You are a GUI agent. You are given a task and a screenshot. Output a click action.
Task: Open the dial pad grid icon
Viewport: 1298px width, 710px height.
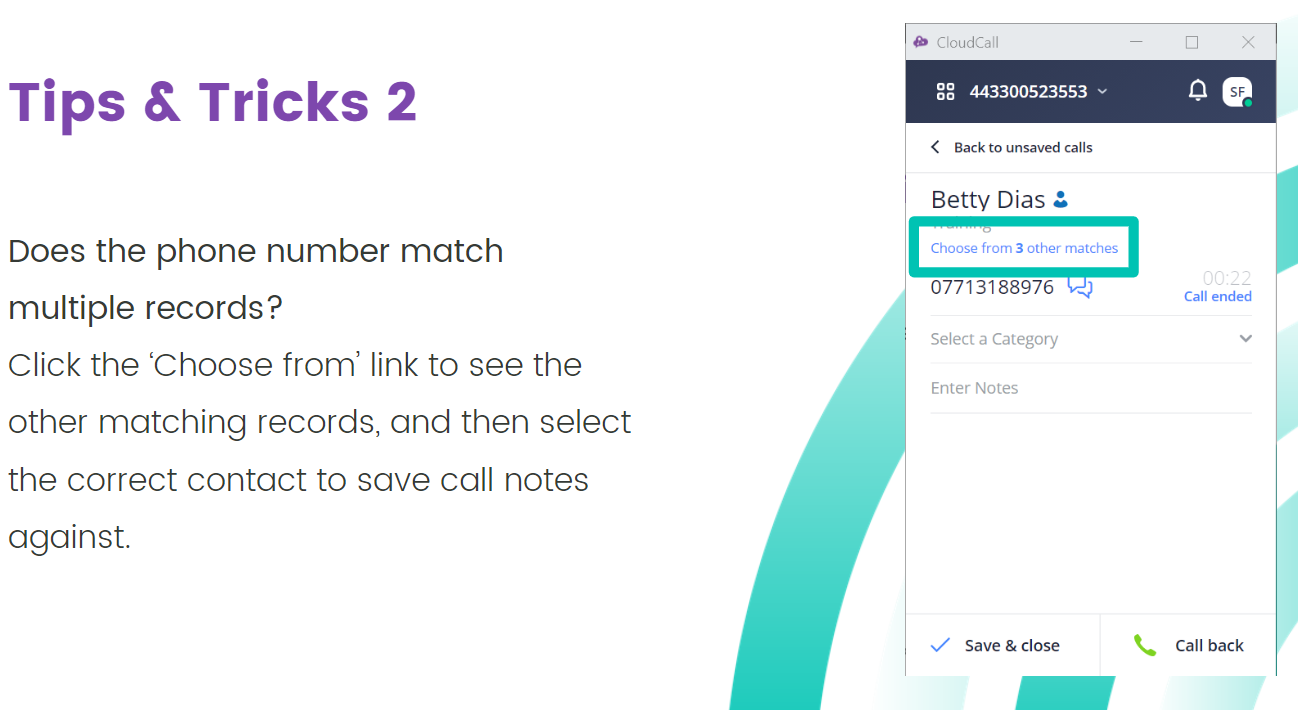[x=945, y=92]
